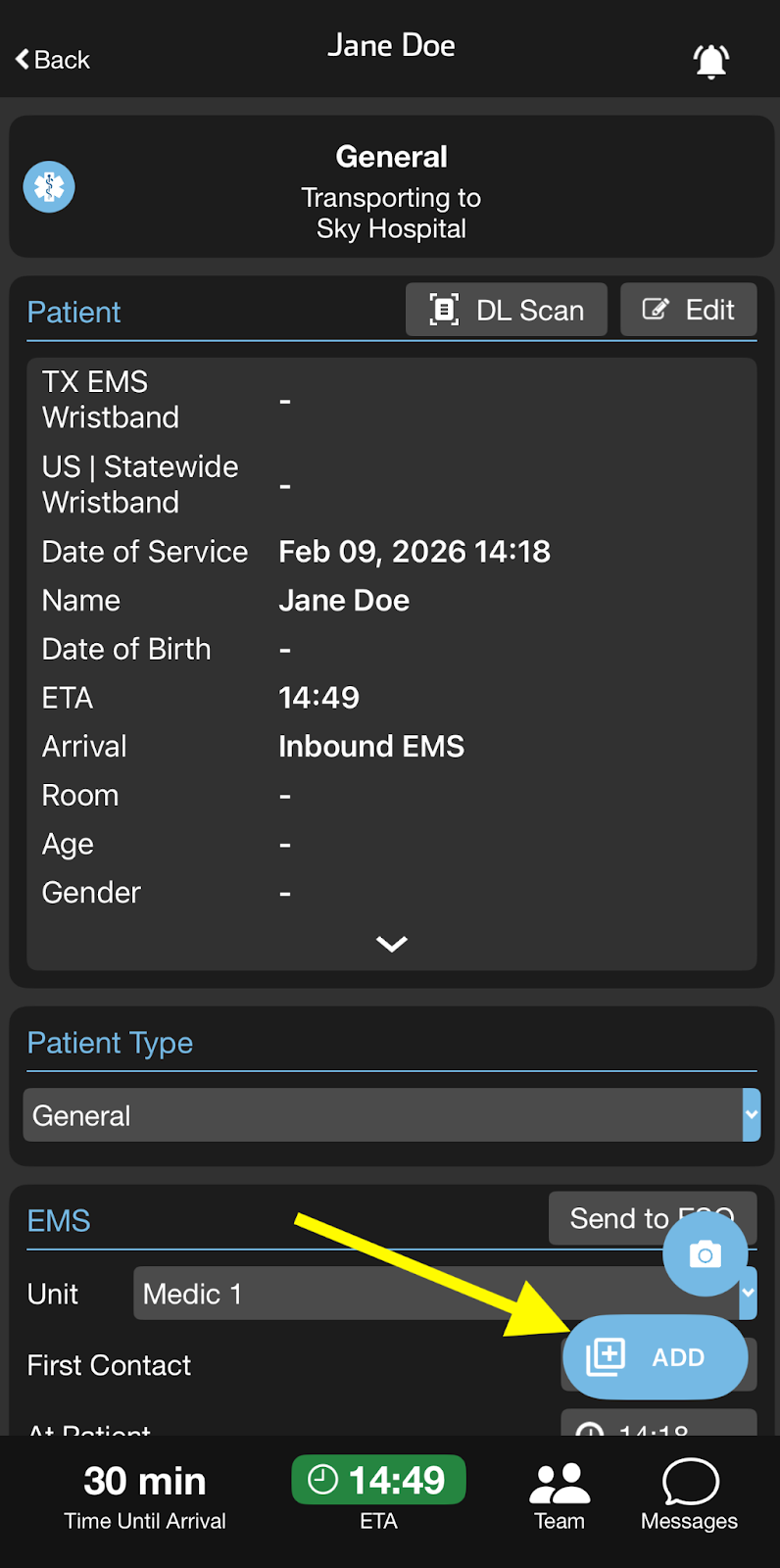
Task: Tap the EMS star of life icon
Action: 49,187
